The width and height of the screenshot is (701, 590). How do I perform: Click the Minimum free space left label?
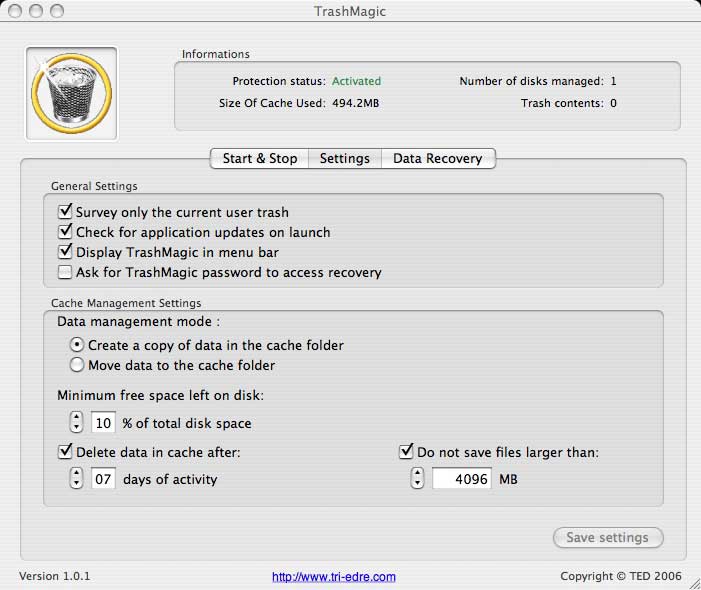160,395
